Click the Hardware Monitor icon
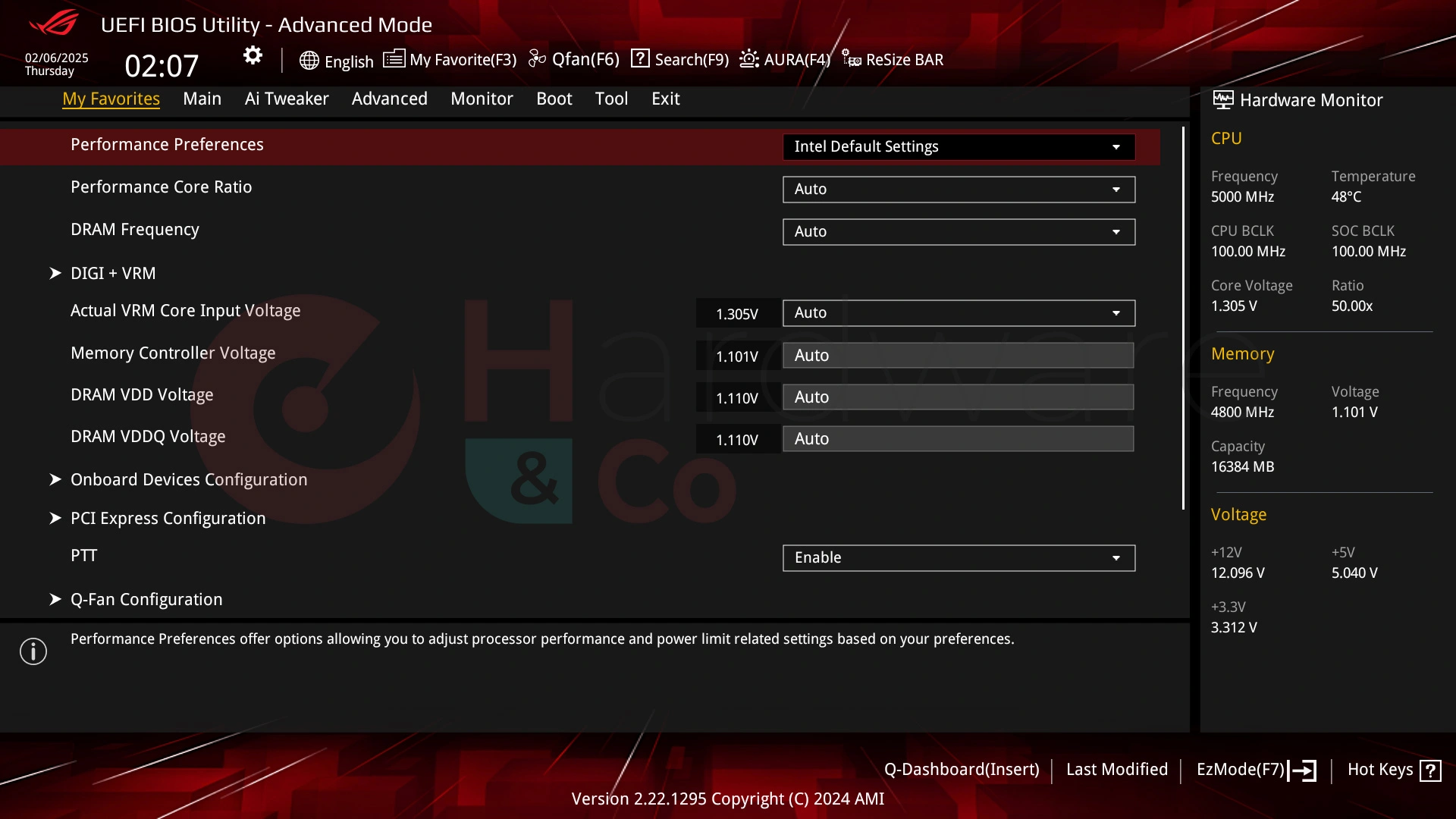This screenshot has height=819, width=1456. pyautogui.click(x=1222, y=99)
